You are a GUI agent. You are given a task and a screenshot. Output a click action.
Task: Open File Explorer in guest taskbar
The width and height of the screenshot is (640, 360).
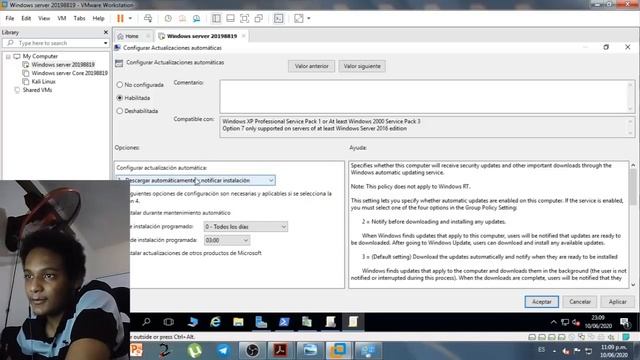click(x=238, y=322)
